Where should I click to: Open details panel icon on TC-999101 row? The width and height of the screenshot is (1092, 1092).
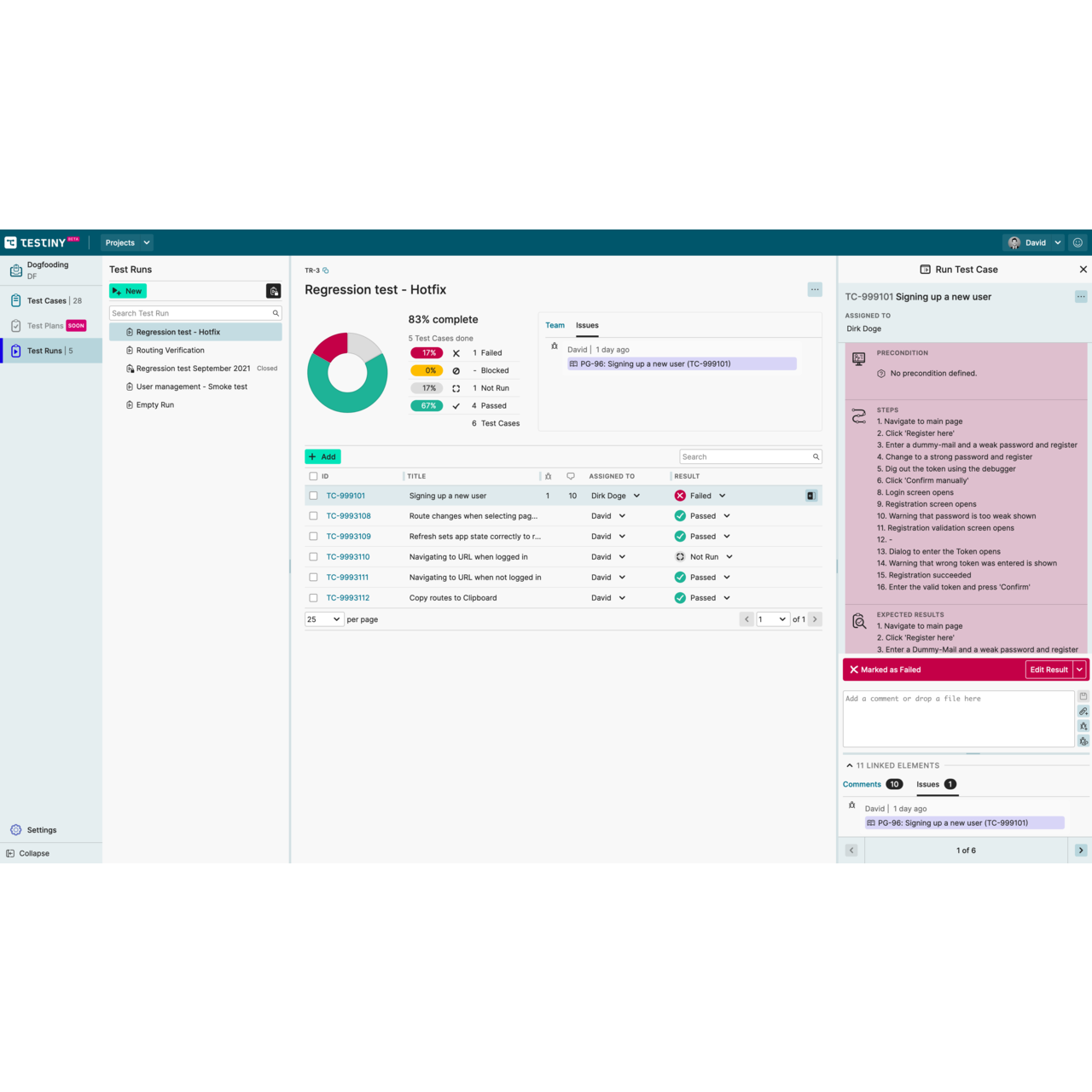coord(811,496)
